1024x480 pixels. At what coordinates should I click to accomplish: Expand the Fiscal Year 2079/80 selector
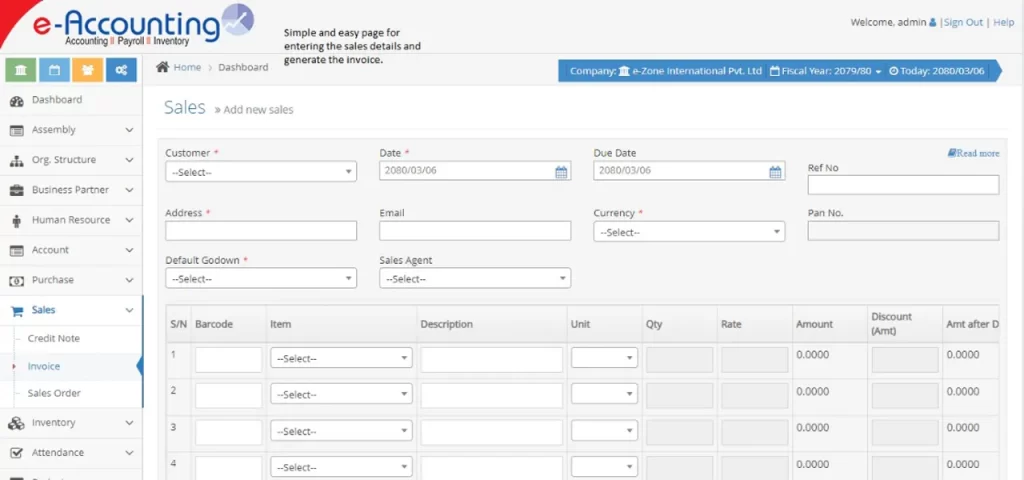826,71
